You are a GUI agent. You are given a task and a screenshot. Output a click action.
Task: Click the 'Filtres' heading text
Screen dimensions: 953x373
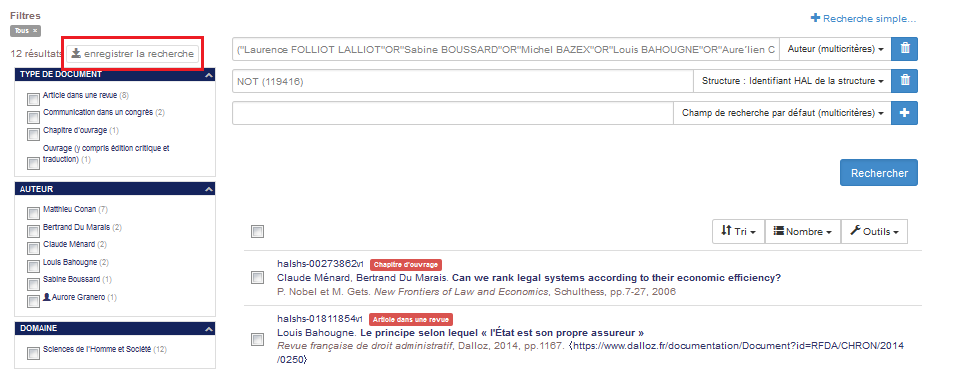click(26, 15)
